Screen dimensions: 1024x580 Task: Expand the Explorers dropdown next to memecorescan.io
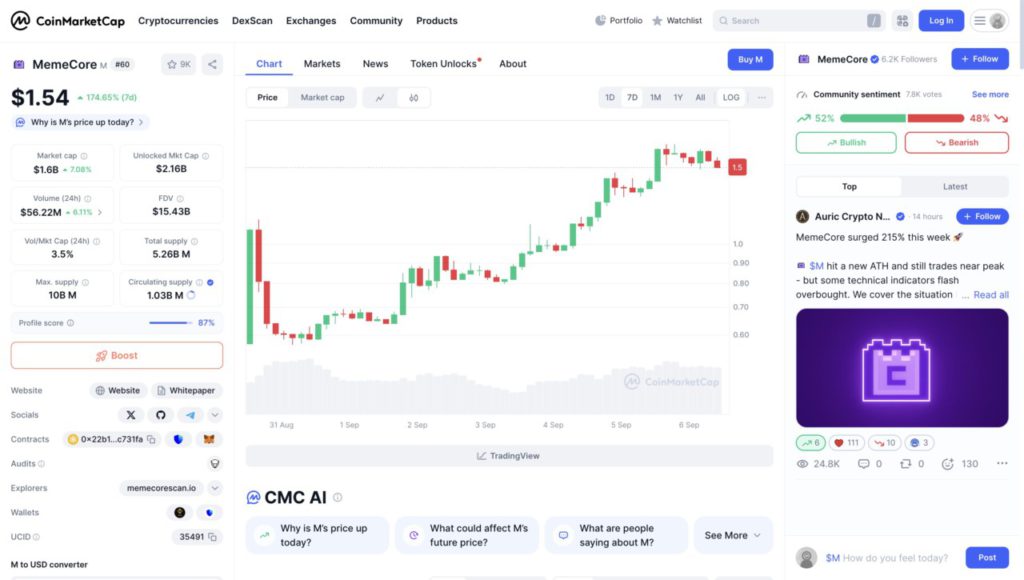215,488
